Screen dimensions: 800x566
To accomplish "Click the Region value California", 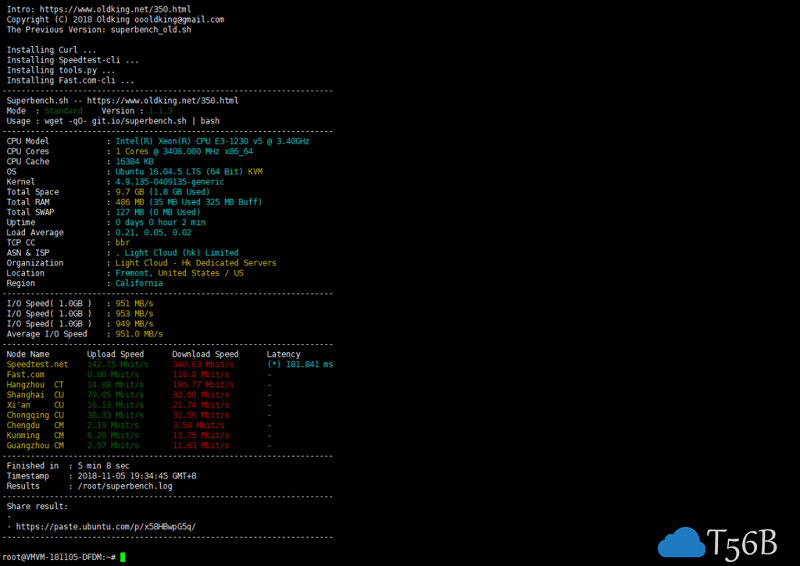I will coord(139,283).
